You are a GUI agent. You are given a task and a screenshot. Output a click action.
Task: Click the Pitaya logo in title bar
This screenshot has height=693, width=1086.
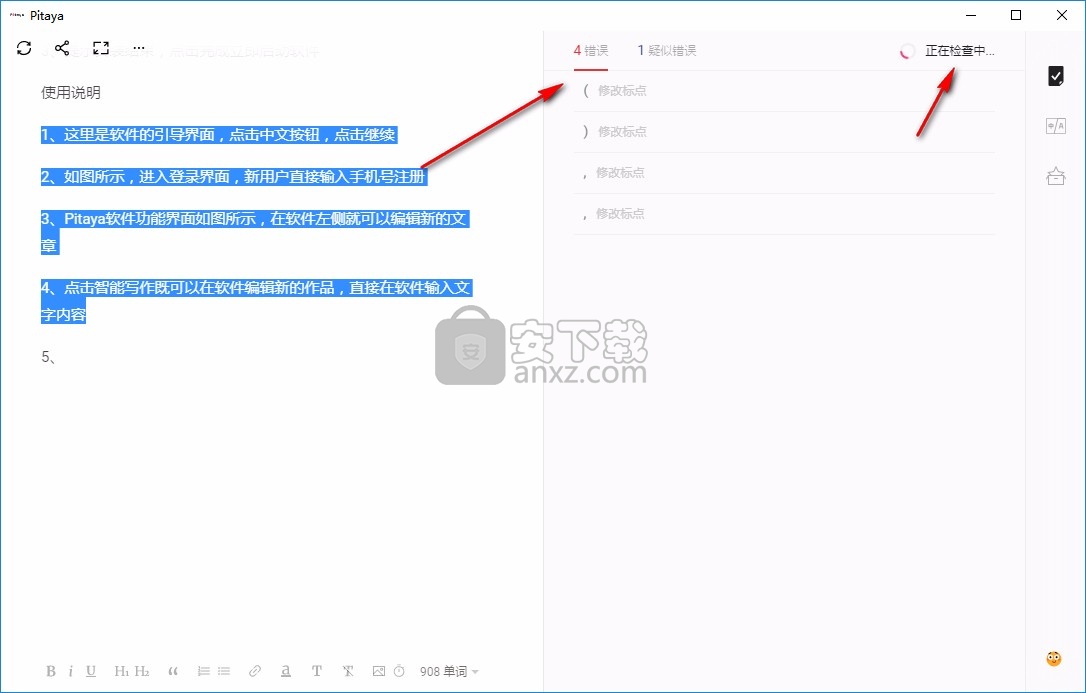coord(17,15)
